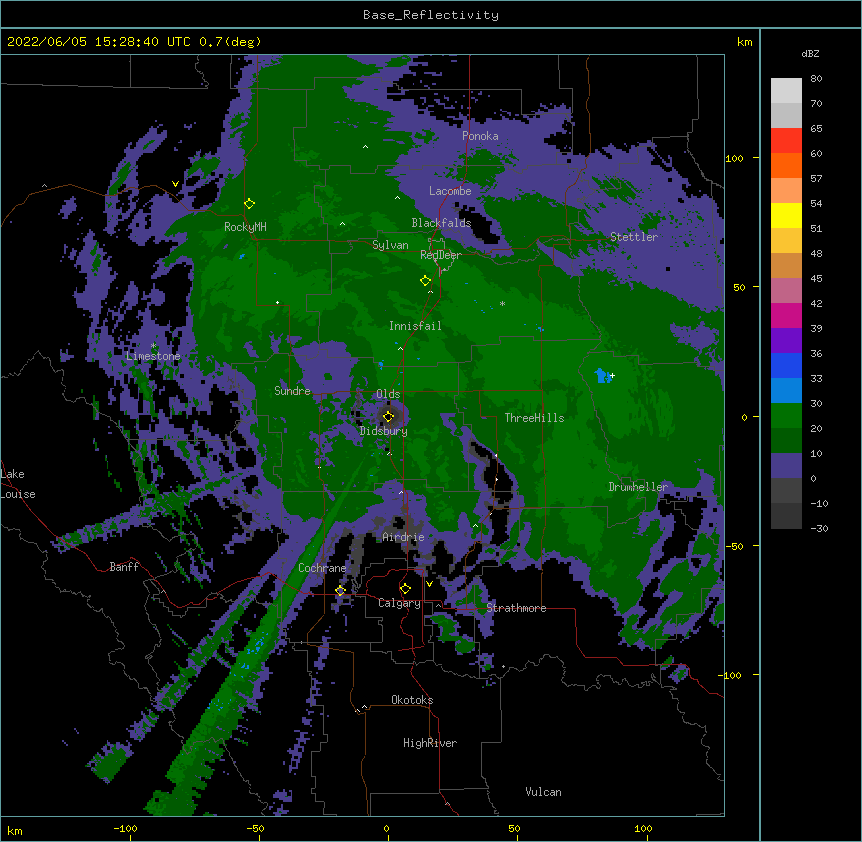Click the -100 tick on bottom axis
Viewport: 862px width, 842px height.
tap(125, 829)
